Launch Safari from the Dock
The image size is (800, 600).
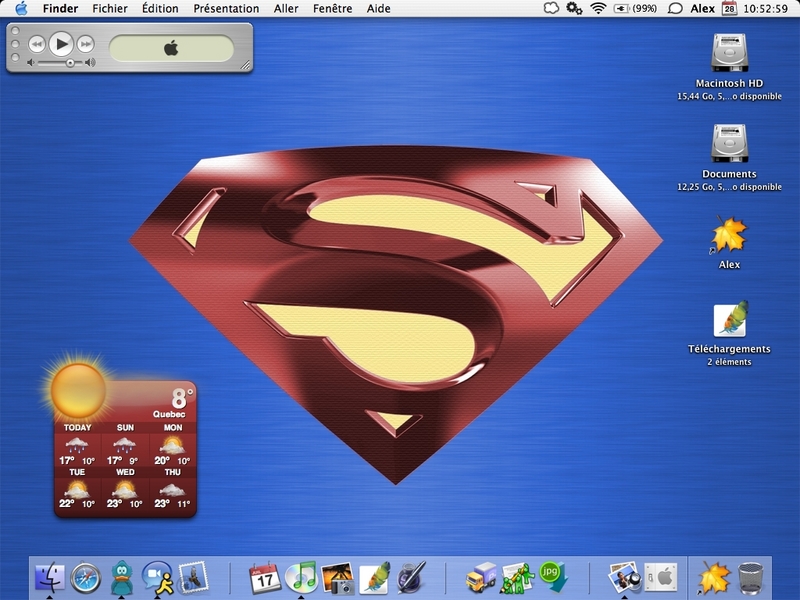85,578
